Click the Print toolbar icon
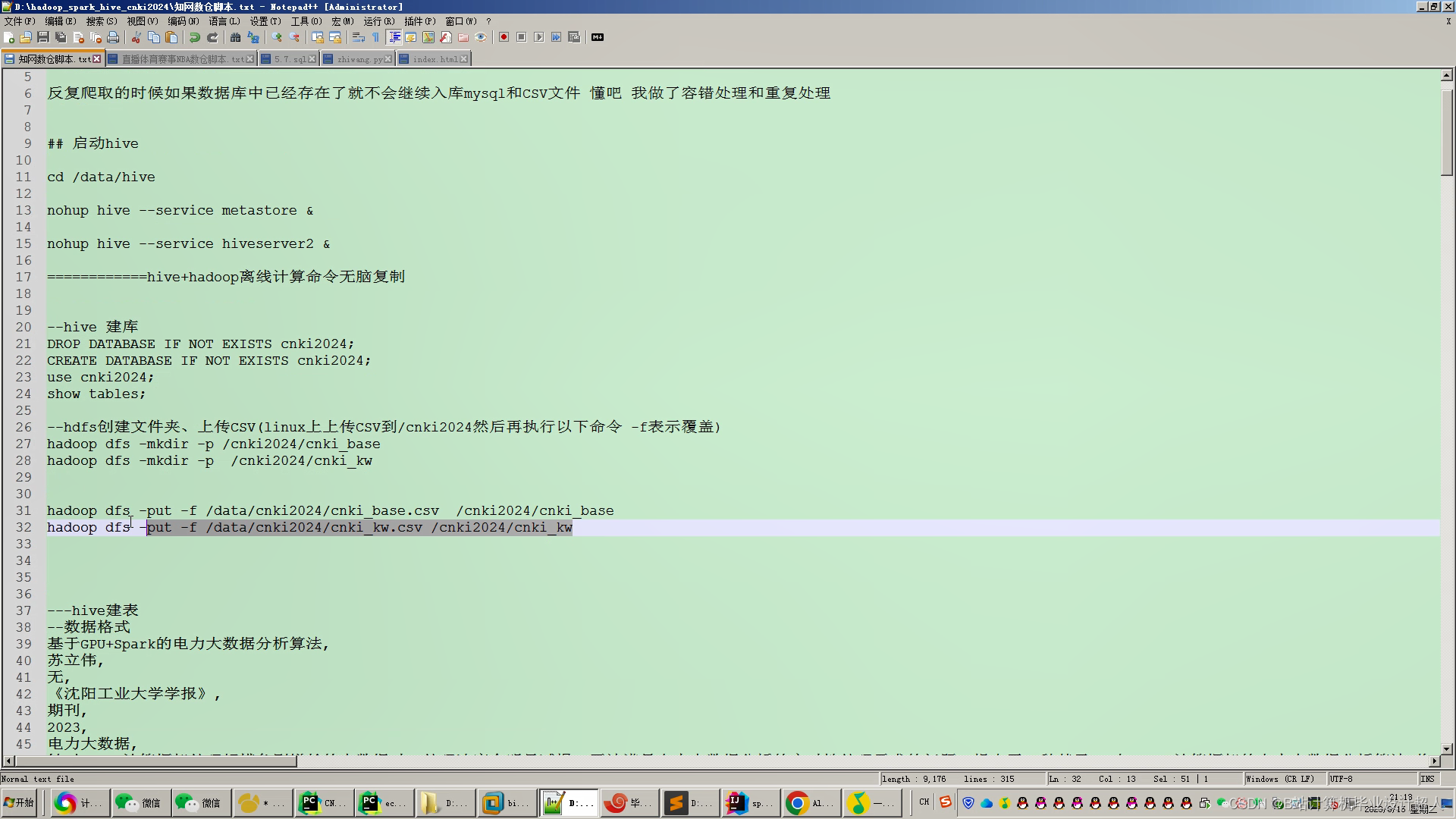The height and width of the screenshot is (819, 1456). click(x=113, y=37)
